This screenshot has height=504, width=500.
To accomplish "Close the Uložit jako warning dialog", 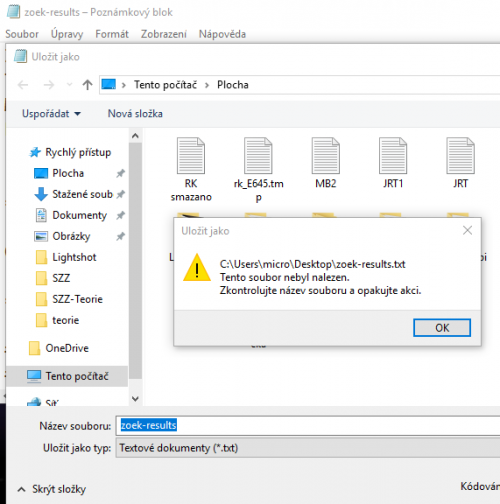I will pyautogui.click(x=467, y=230).
